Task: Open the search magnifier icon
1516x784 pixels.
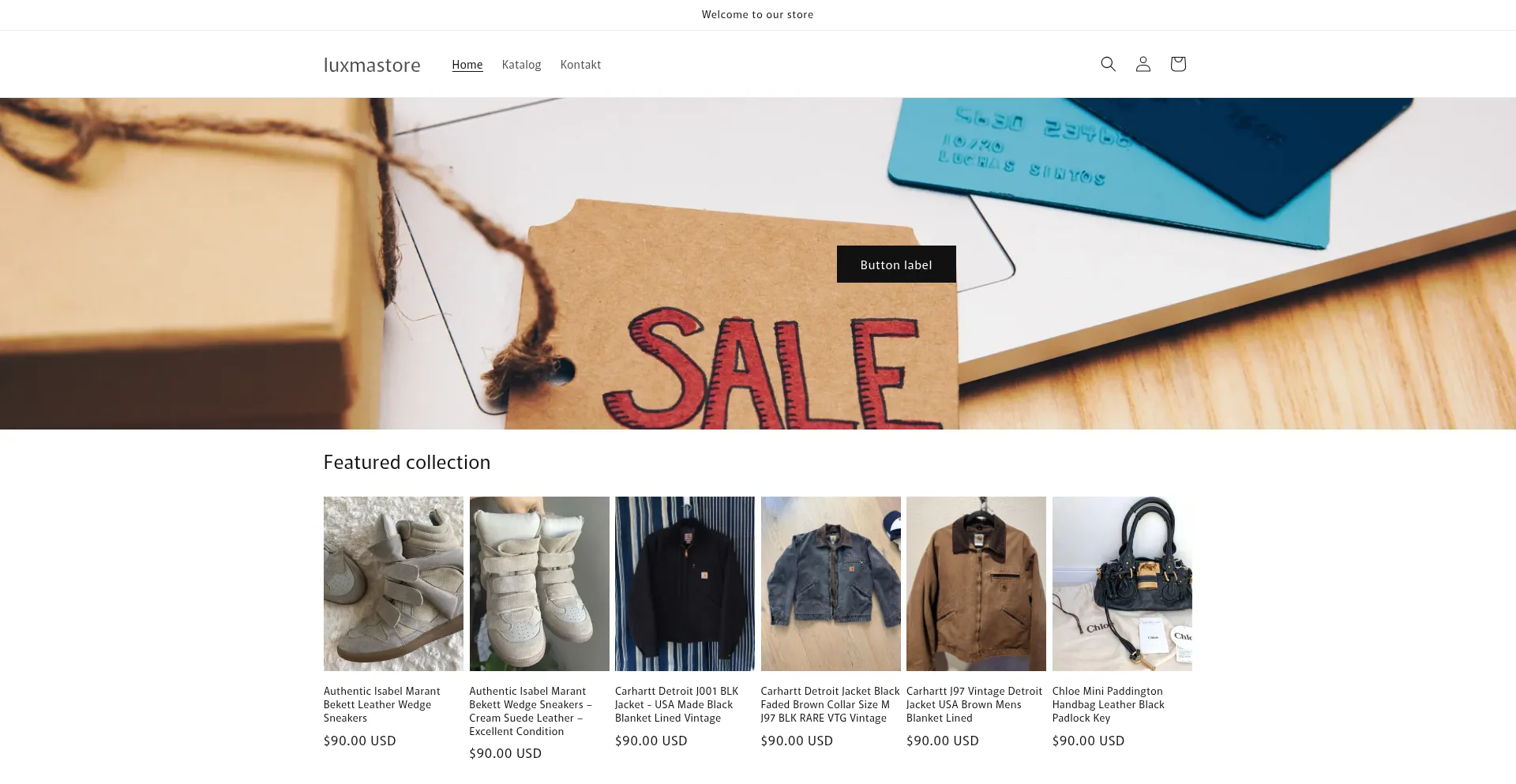Action: 1108,64
